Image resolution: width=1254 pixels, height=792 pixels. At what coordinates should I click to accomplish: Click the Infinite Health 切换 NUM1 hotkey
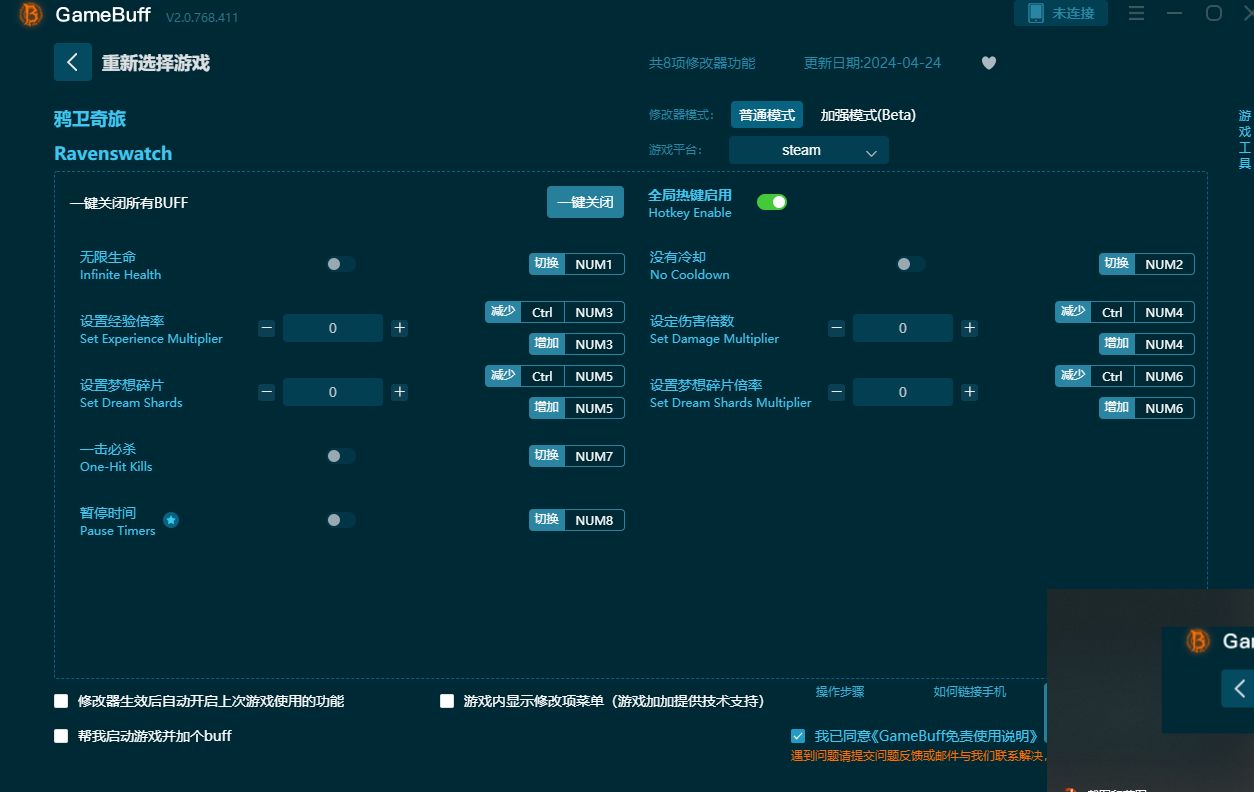(577, 264)
